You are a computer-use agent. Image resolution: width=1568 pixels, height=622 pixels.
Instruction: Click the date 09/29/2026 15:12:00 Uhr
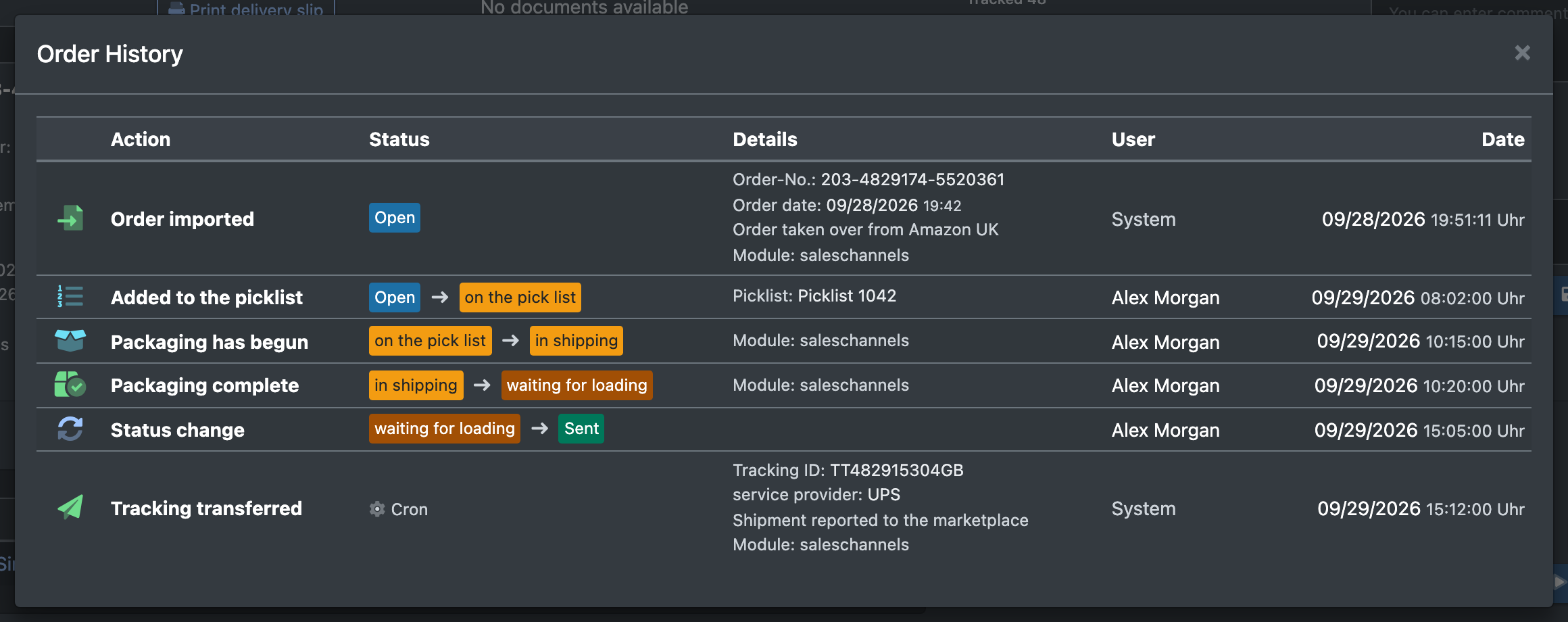click(x=1421, y=508)
